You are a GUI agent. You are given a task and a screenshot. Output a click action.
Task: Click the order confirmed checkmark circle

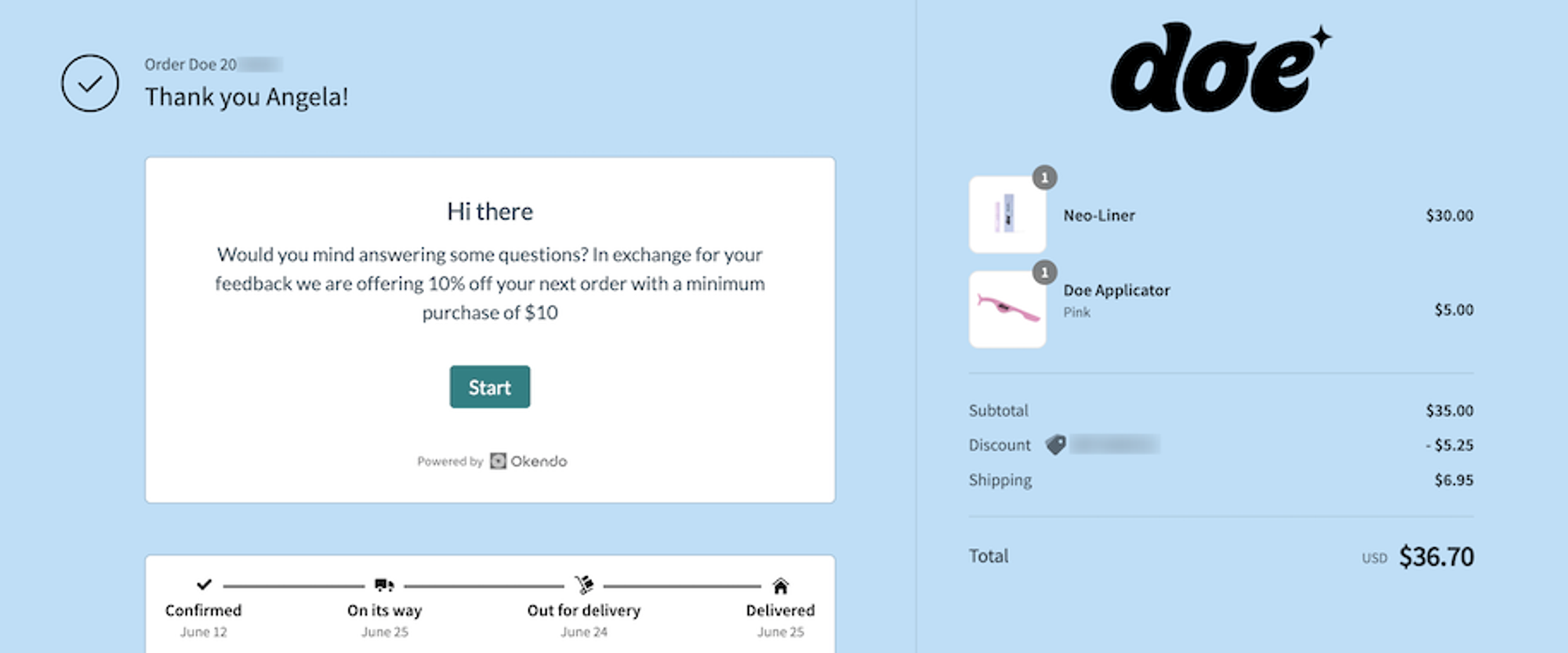click(90, 83)
